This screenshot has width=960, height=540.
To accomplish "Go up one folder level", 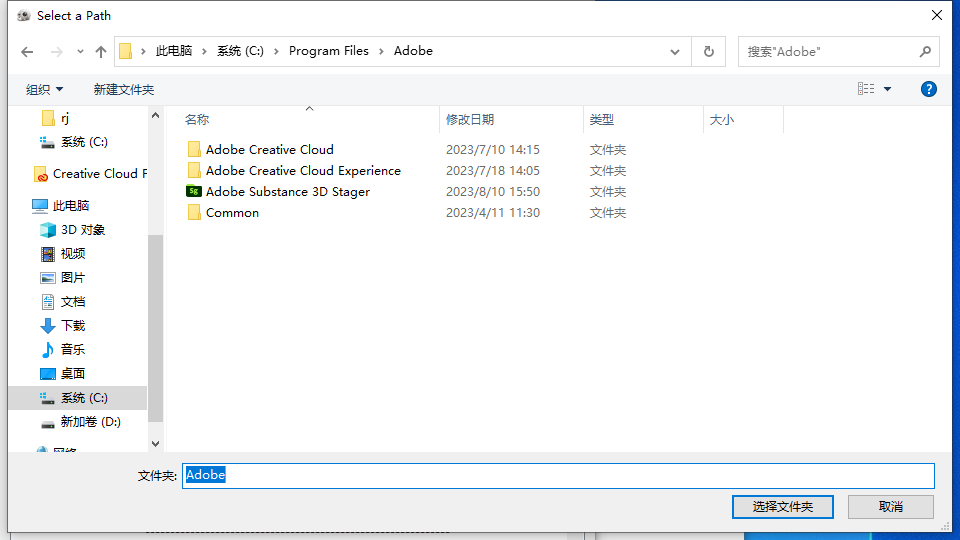I will (x=101, y=52).
